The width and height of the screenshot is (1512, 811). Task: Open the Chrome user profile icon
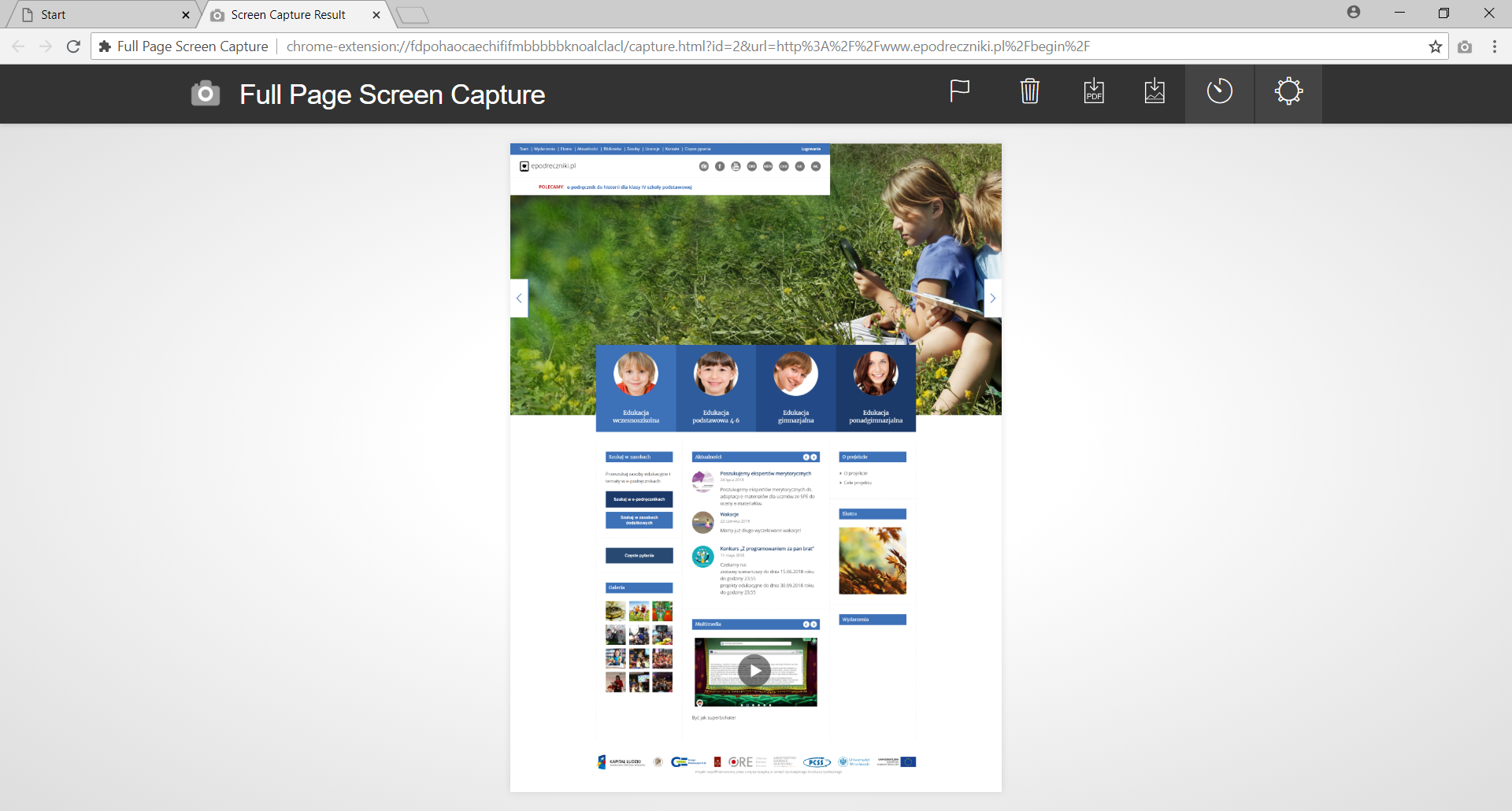click(1354, 12)
